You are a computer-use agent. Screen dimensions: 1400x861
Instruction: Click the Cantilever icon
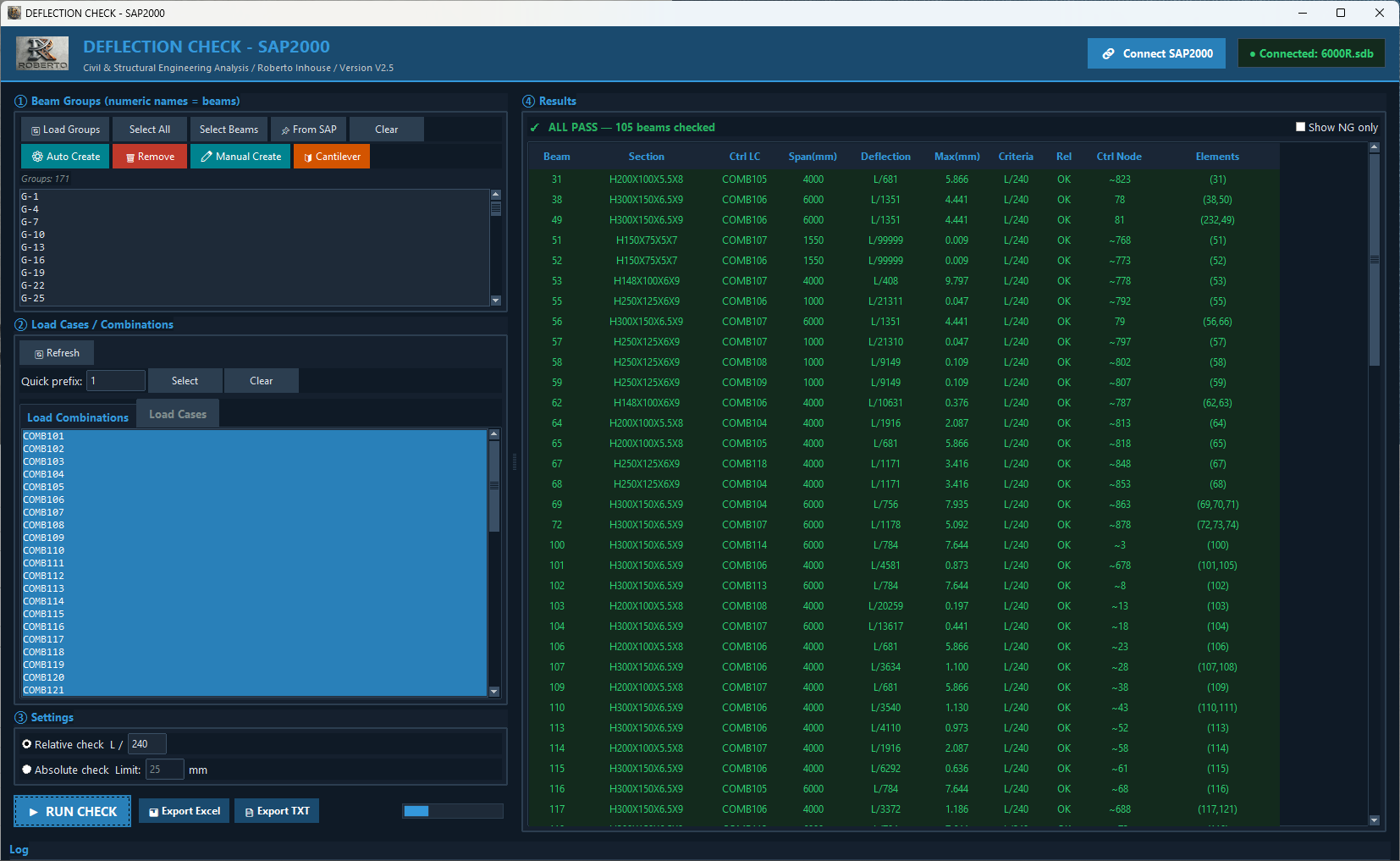308,157
